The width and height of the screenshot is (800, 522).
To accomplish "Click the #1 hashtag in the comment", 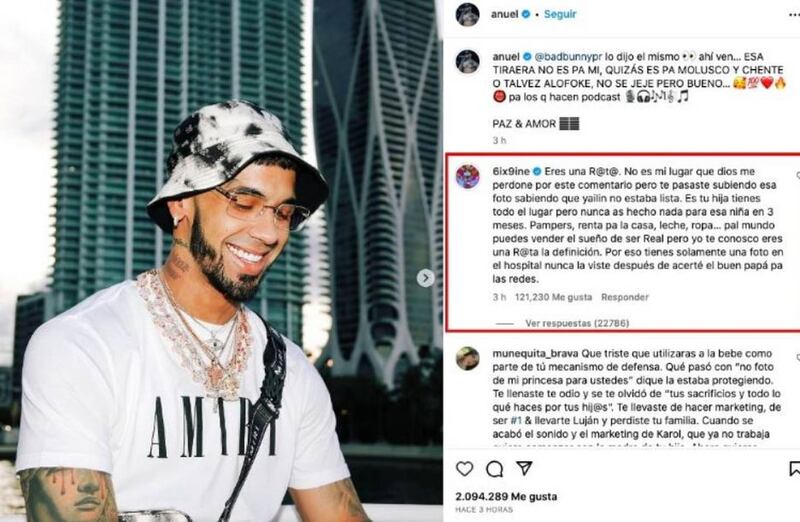I will tap(516, 421).
